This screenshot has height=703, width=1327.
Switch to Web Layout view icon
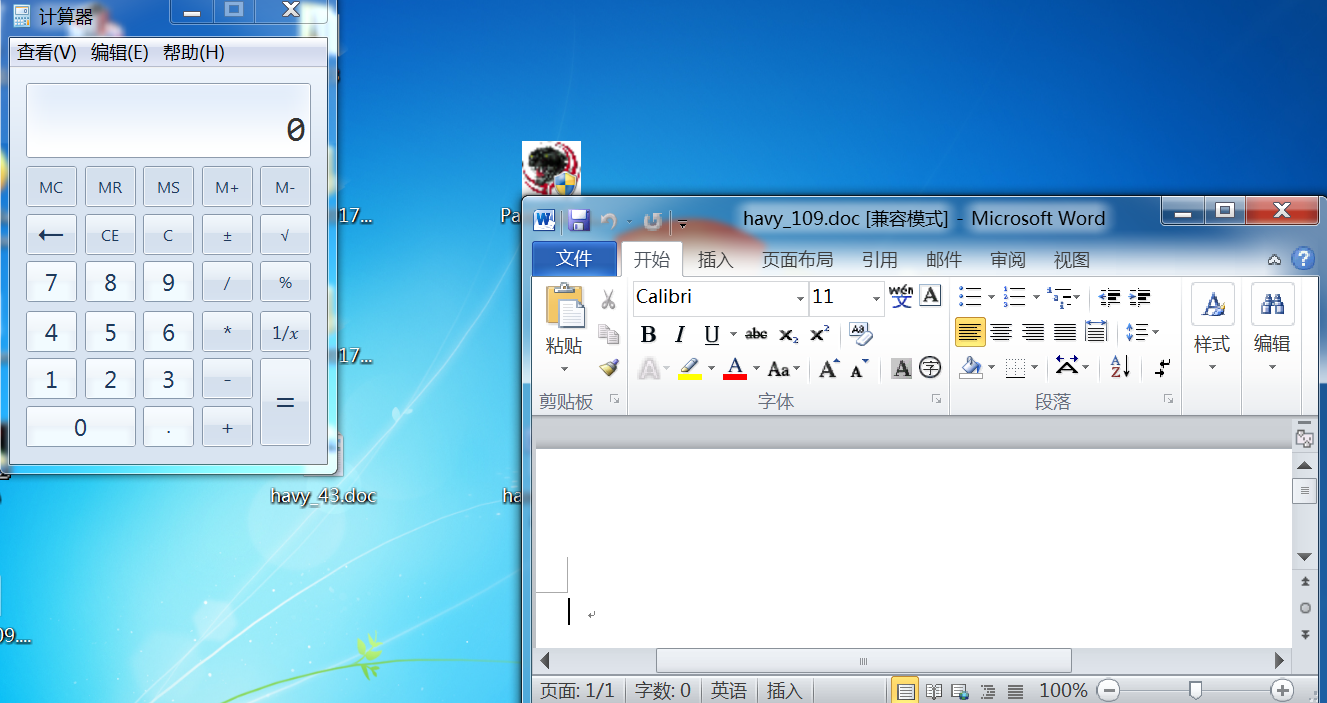pos(960,691)
